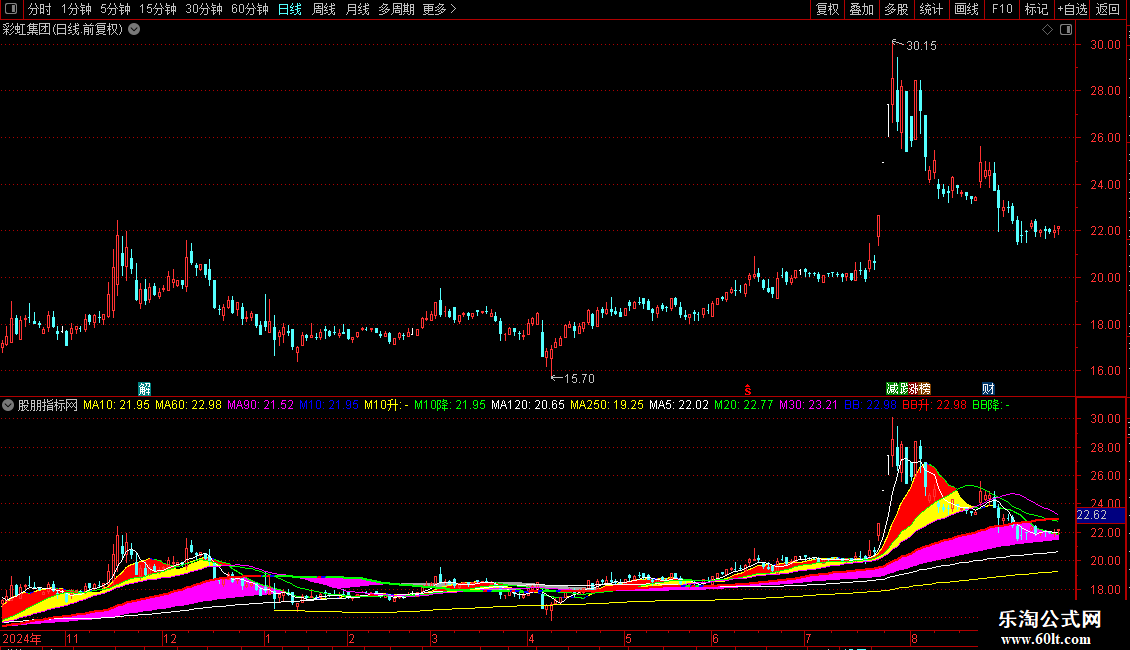
Task: Click the 解 event marker on chart
Action: point(145,389)
